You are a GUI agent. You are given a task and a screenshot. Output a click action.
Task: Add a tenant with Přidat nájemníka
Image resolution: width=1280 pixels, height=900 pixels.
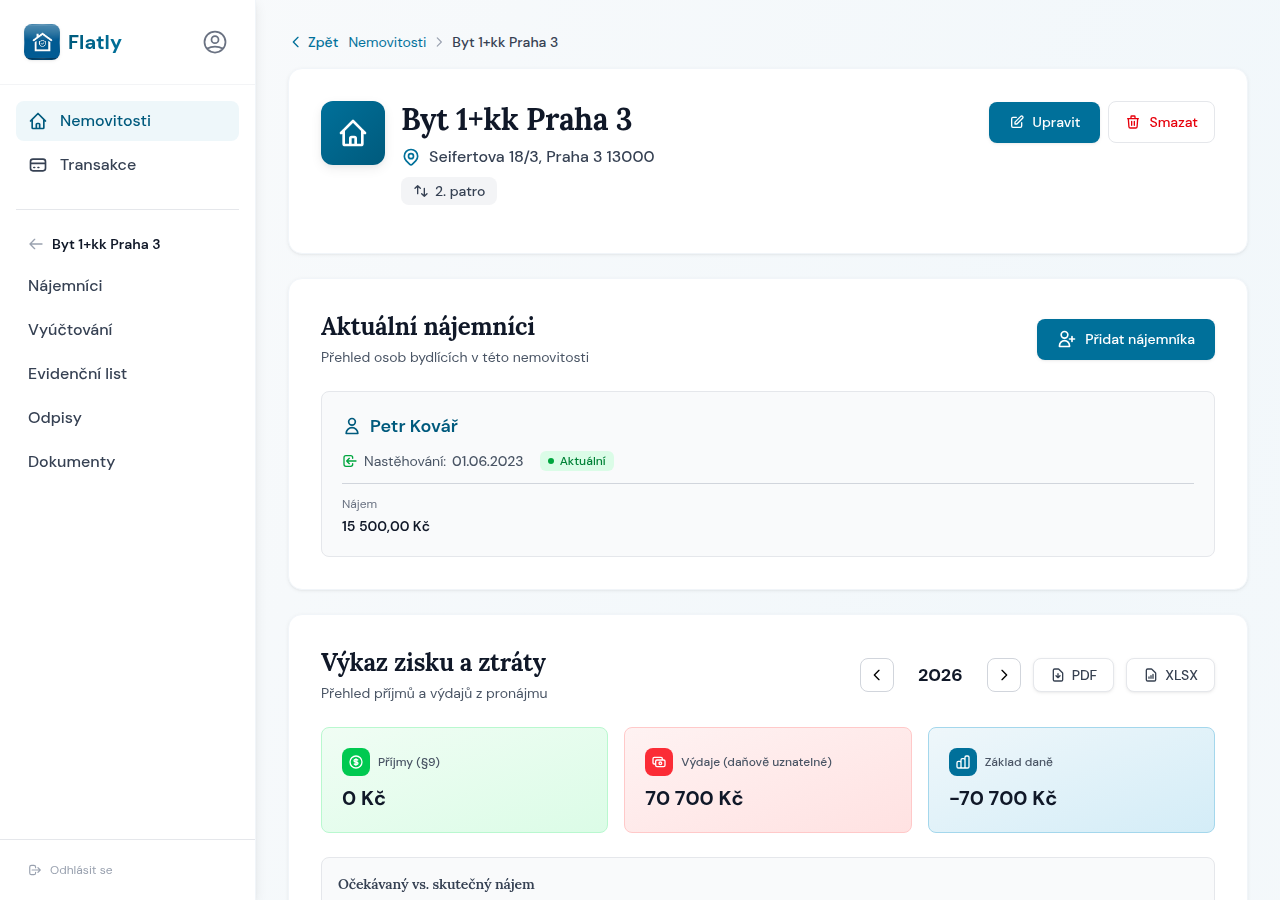[1125, 339]
